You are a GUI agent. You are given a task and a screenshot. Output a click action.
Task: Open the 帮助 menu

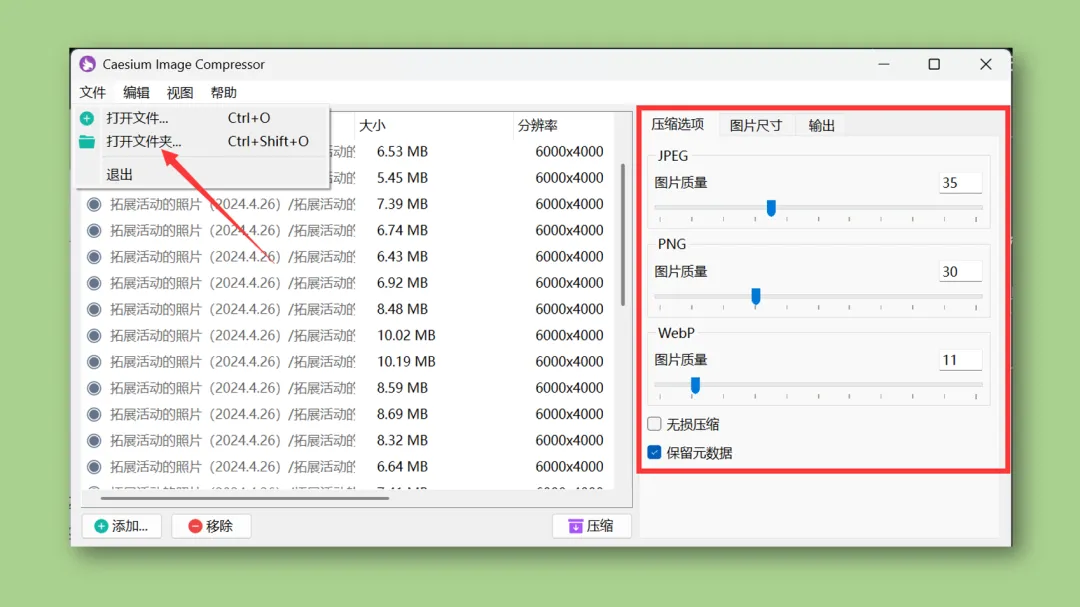coord(223,92)
